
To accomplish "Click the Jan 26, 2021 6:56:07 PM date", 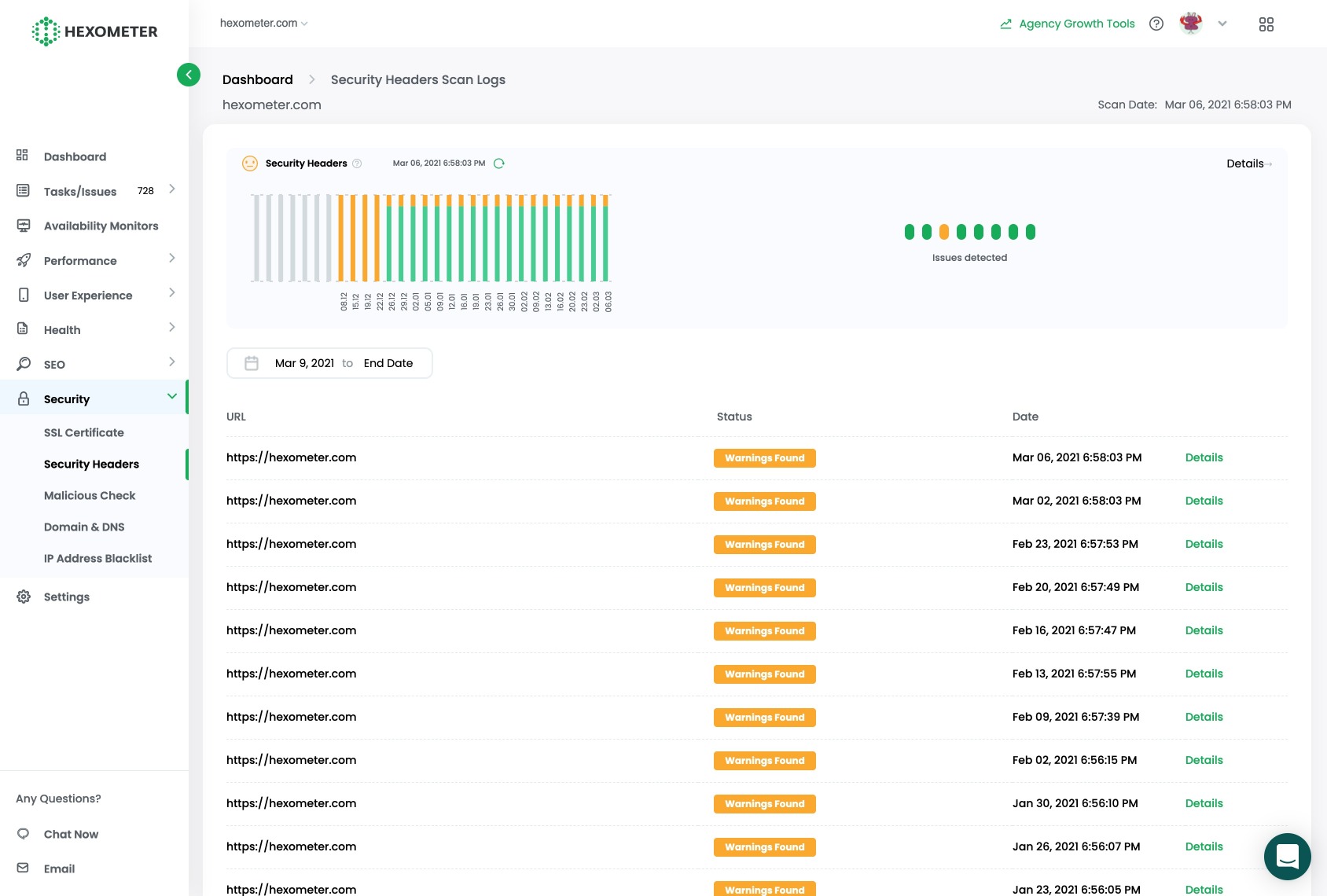I will point(1076,846).
